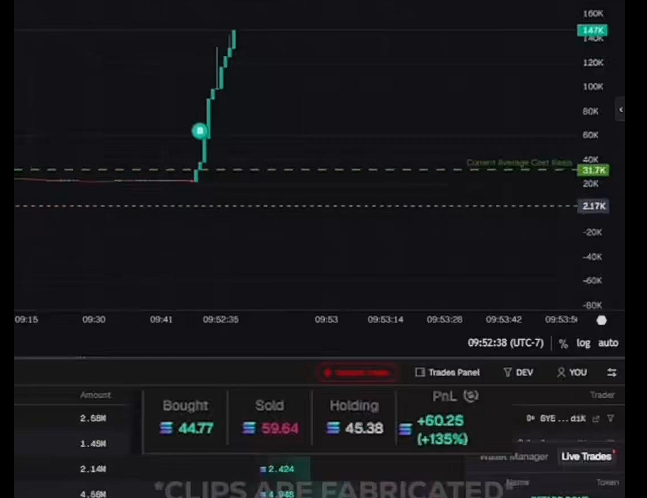Click the Amount column header
Viewport: 647px width, 498px height.
(x=95, y=395)
